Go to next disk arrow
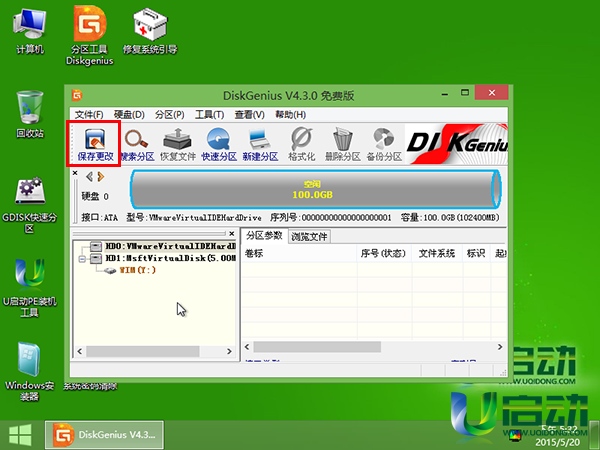600x450 pixels. pos(101,176)
